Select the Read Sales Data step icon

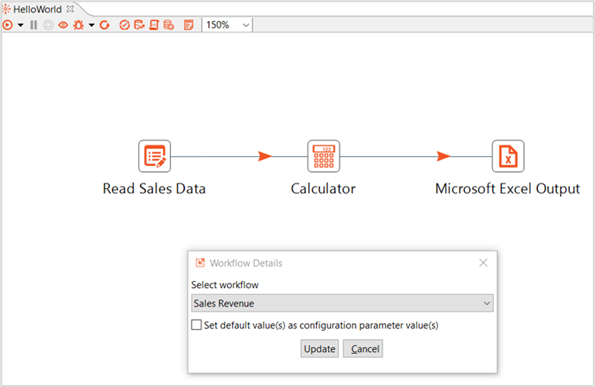(154, 156)
